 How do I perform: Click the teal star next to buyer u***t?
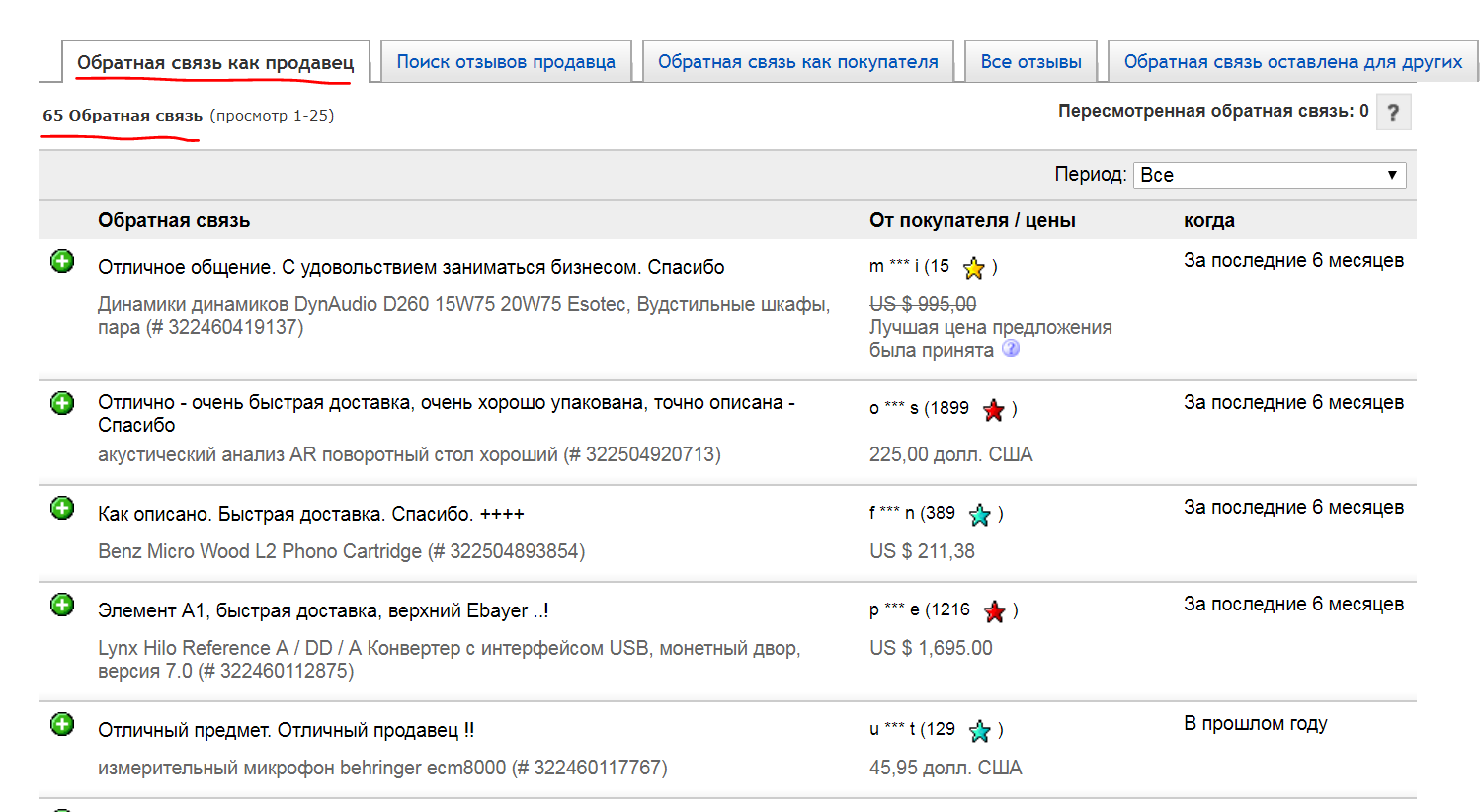(x=980, y=731)
